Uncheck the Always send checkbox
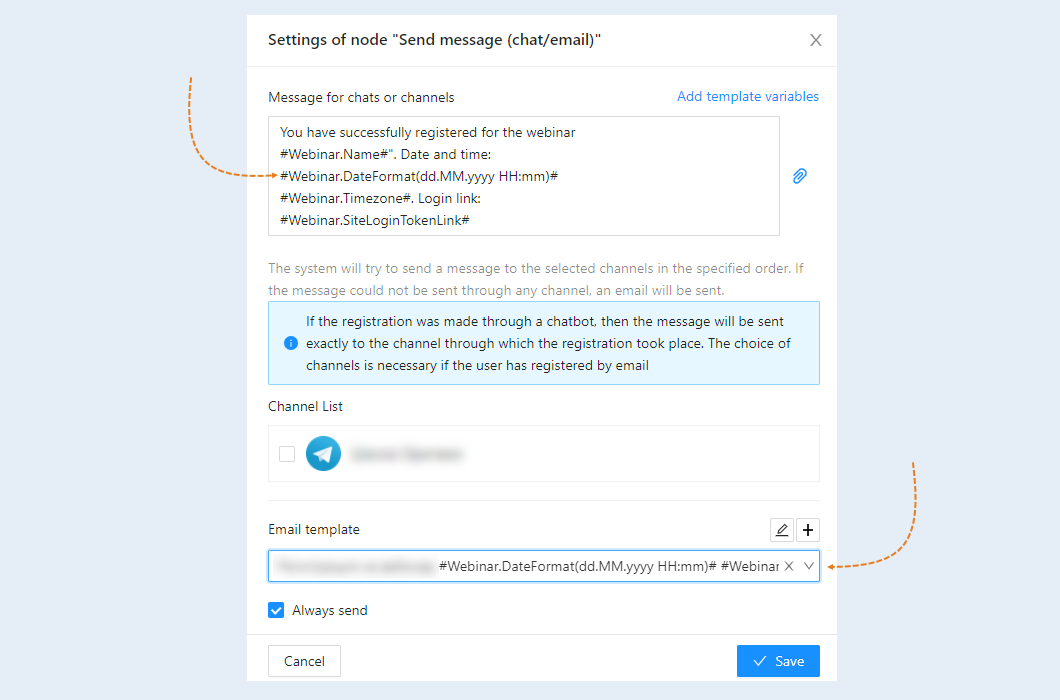The image size is (1060, 700). tap(276, 610)
